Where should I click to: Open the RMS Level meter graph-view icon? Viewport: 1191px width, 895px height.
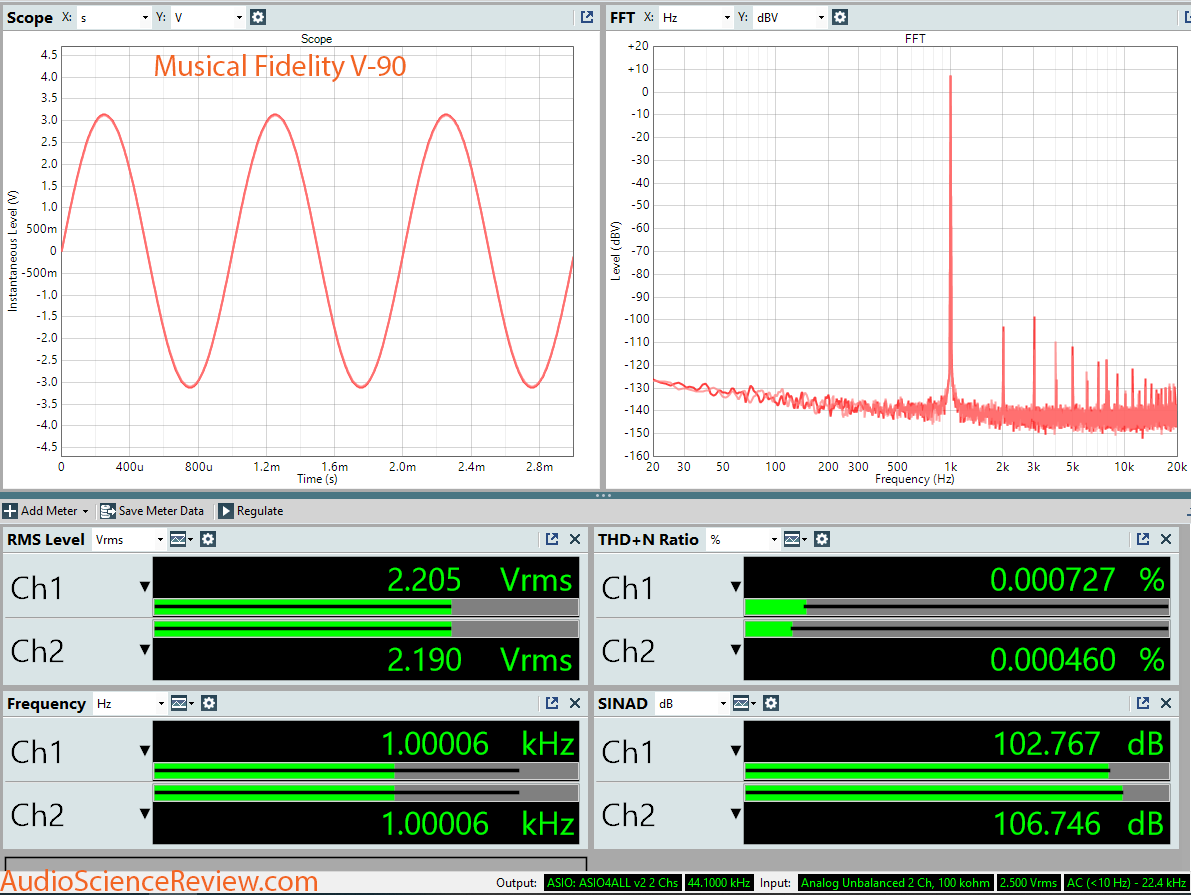tap(181, 539)
